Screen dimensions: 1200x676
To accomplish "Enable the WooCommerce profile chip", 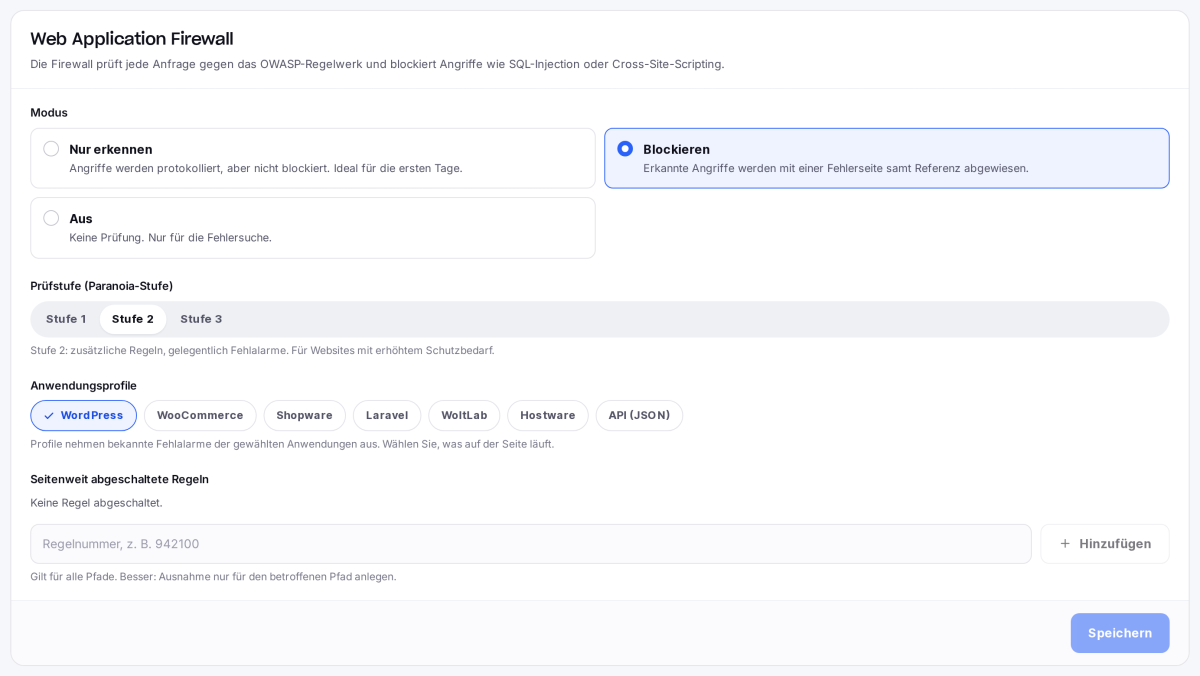I will tap(200, 415).
